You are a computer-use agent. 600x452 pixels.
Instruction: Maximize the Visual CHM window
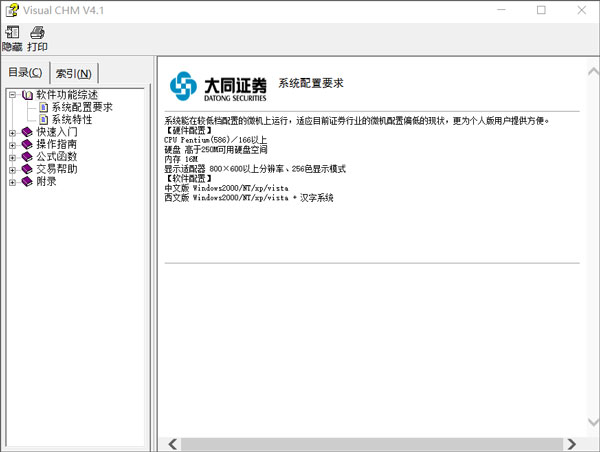click(x=541, y=10)
